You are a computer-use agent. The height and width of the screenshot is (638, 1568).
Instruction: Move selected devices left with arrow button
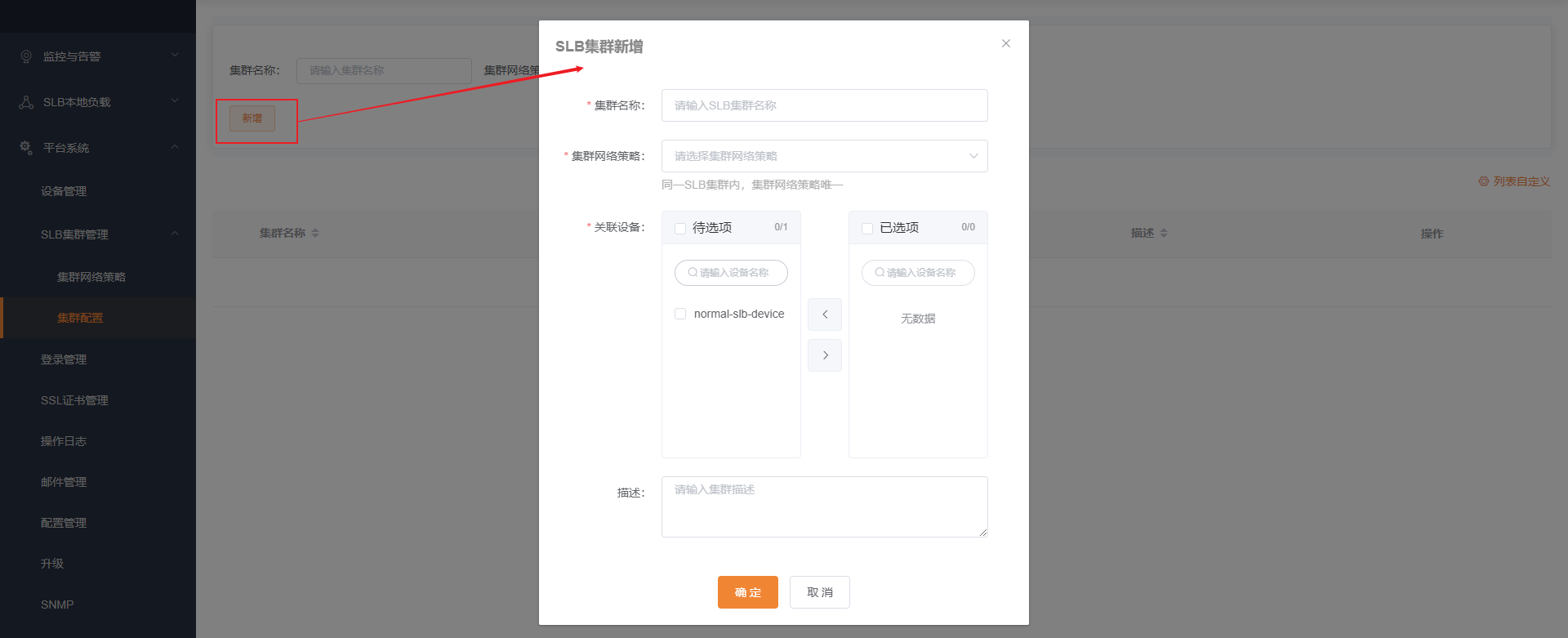[825, 315]
